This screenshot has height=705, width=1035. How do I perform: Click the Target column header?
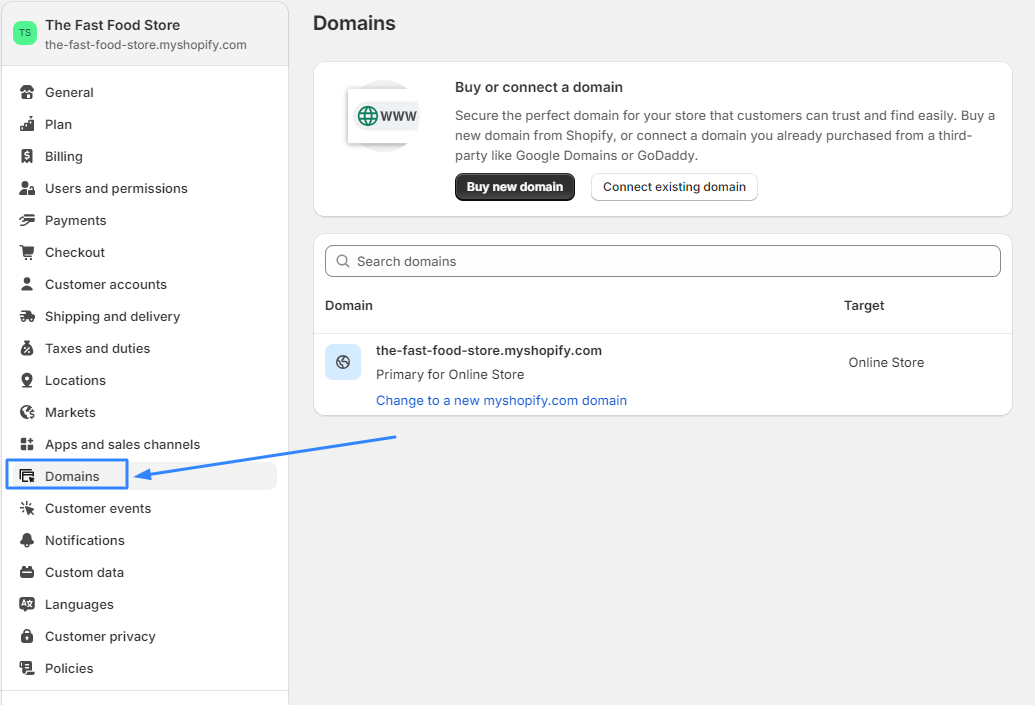coord(864,306)
